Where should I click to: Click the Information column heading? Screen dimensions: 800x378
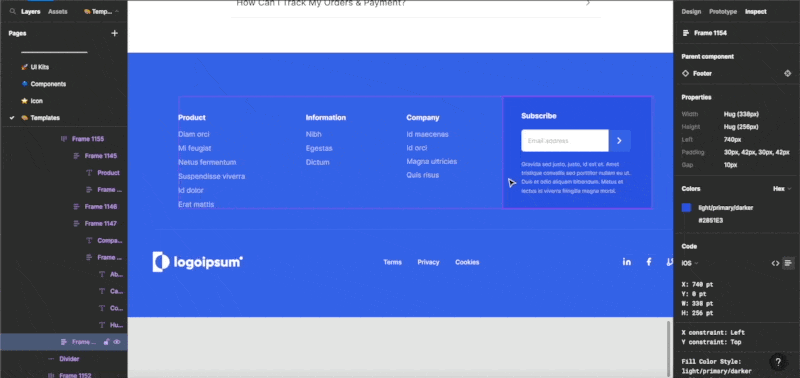pyautogui.click(x=326, y=117)
